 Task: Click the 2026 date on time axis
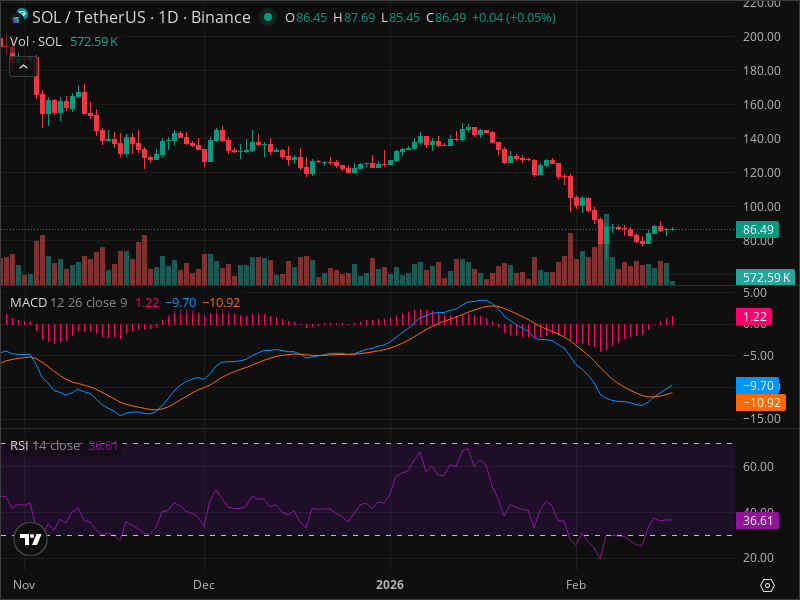pos(390,585)
